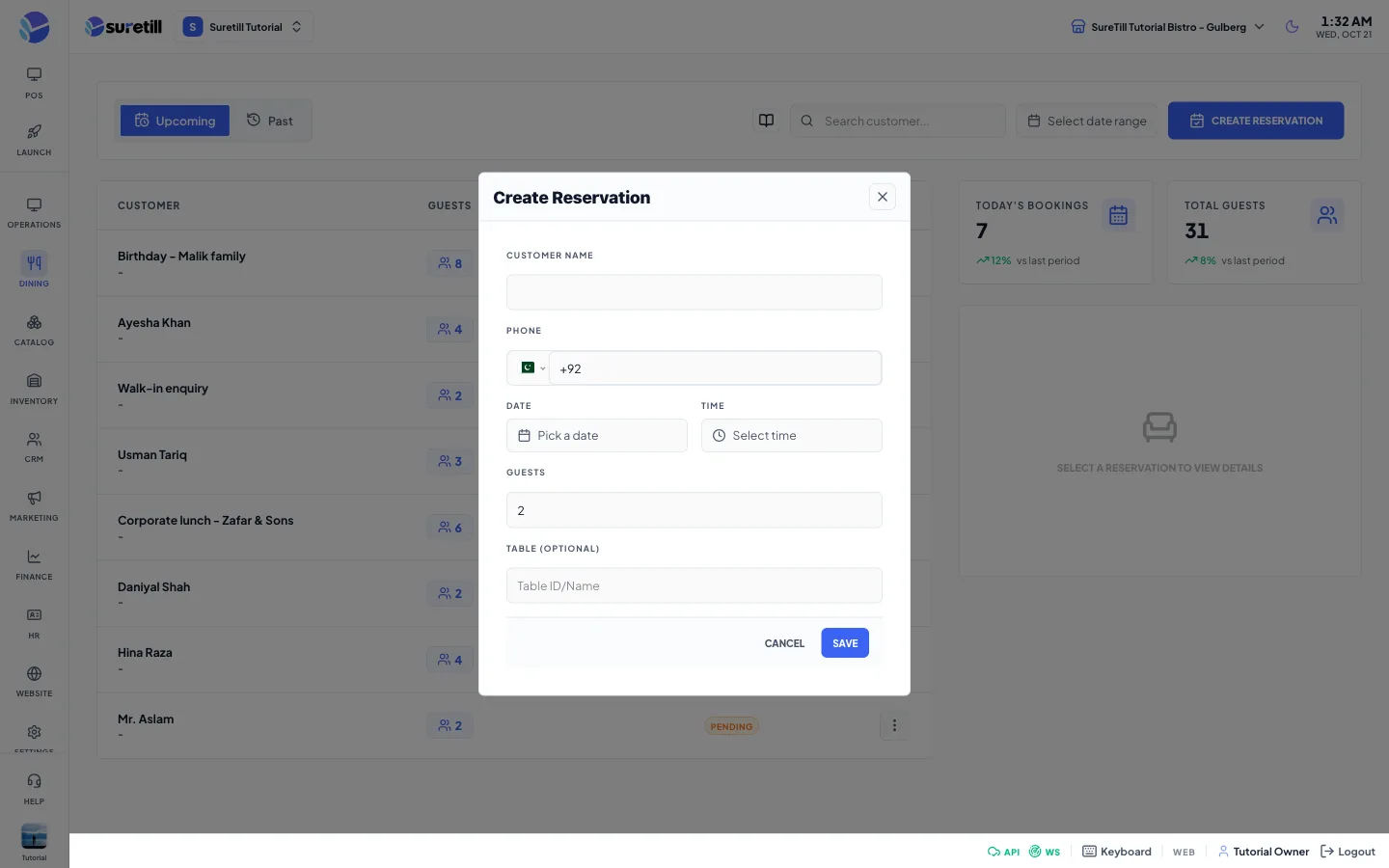Open the phone country code flag dropdown
The height and width of the screenshot is (868, 1389).
click(531, 367)
